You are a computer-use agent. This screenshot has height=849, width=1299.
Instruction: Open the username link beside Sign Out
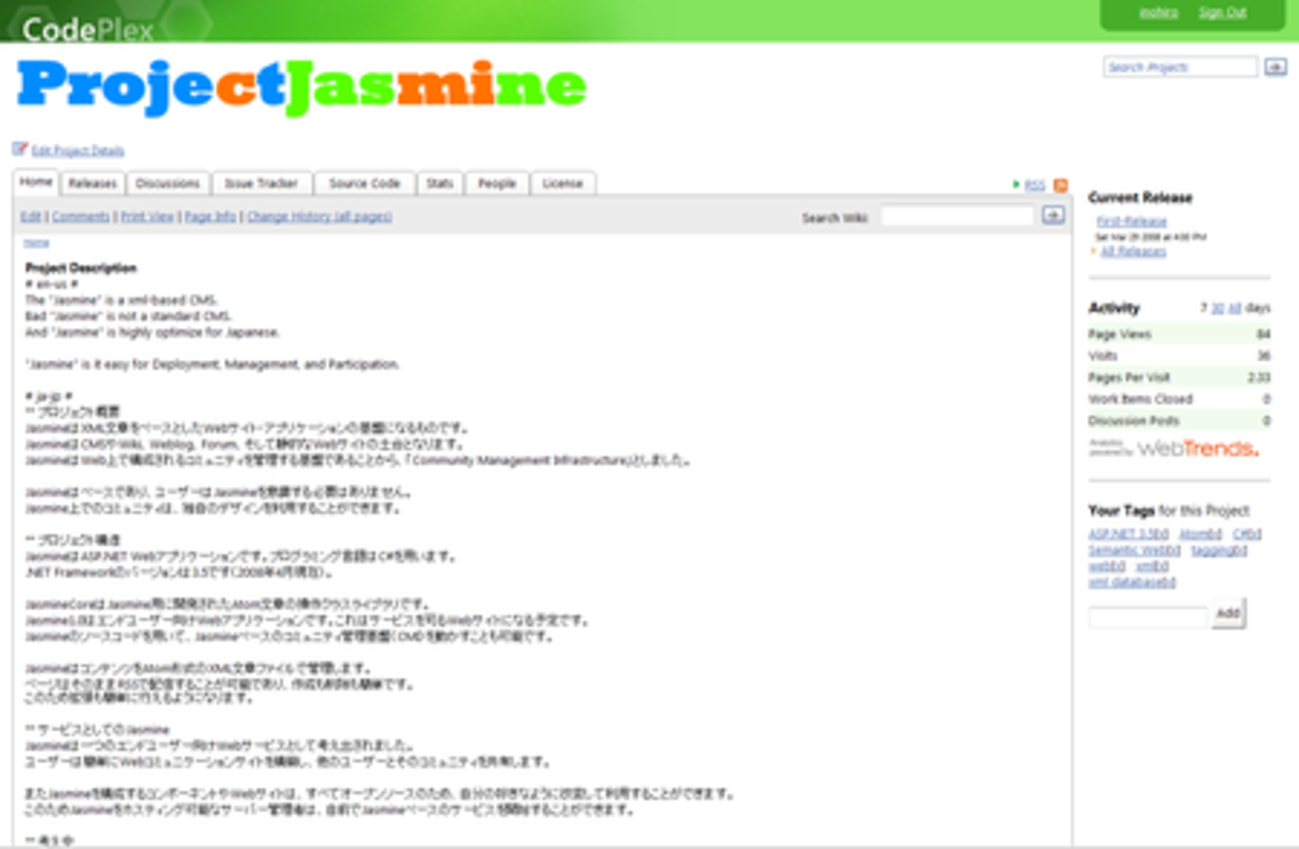coord(1158,13)
